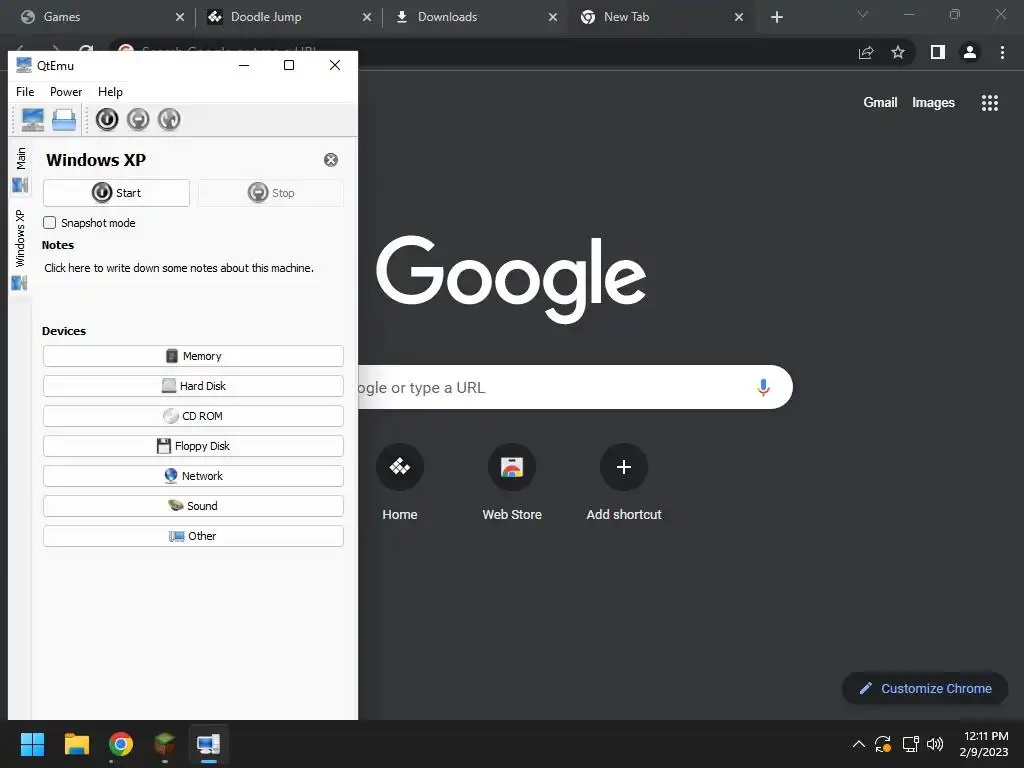Click the stop toolbar icon in QtEmu

click(138, 120)
